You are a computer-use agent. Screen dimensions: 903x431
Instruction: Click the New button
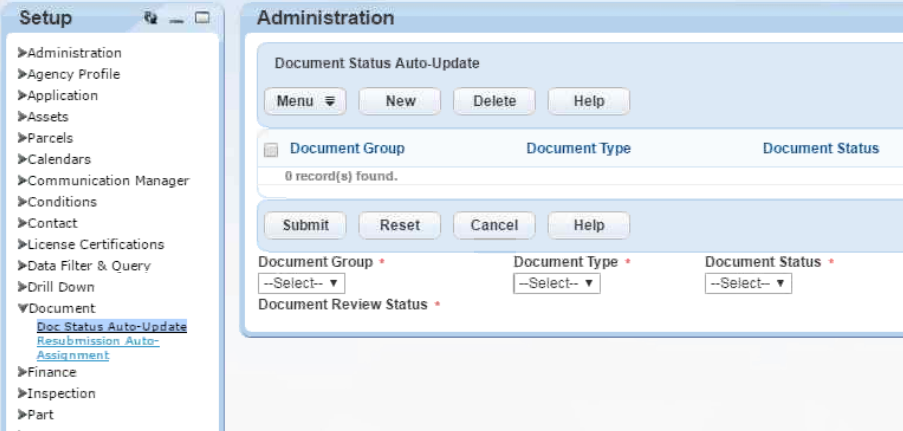point(400,101)
